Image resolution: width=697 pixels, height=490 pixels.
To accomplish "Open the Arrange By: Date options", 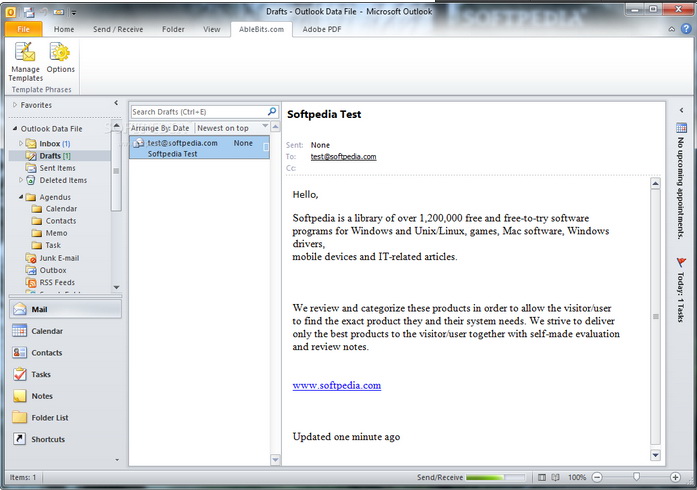I will point(160,128).
